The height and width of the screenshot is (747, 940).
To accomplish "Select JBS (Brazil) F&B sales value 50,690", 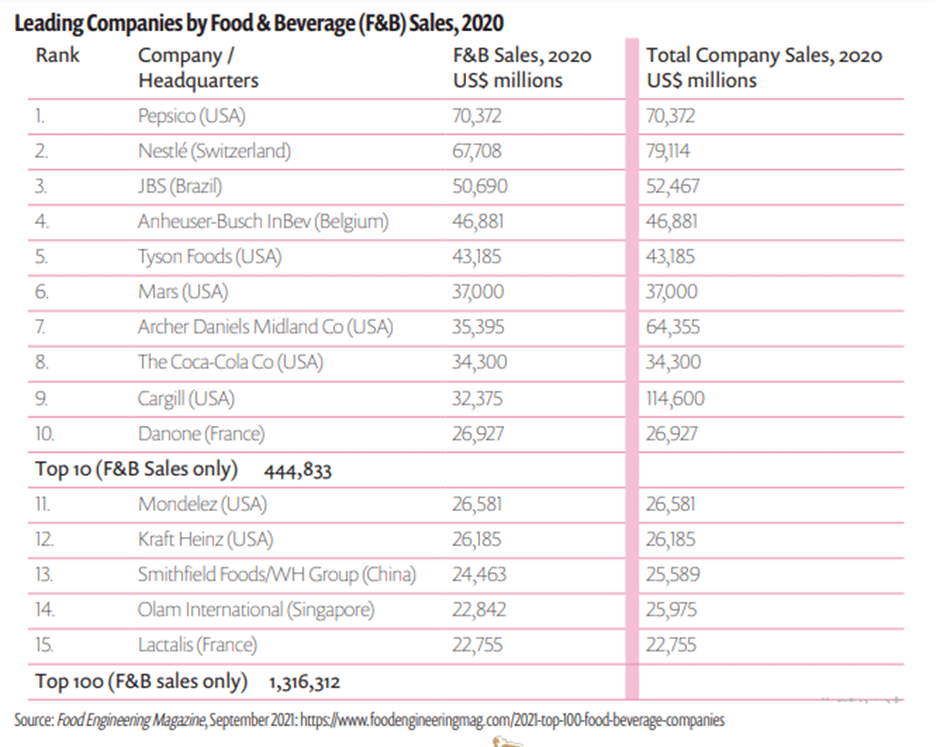I will point(480,186).
